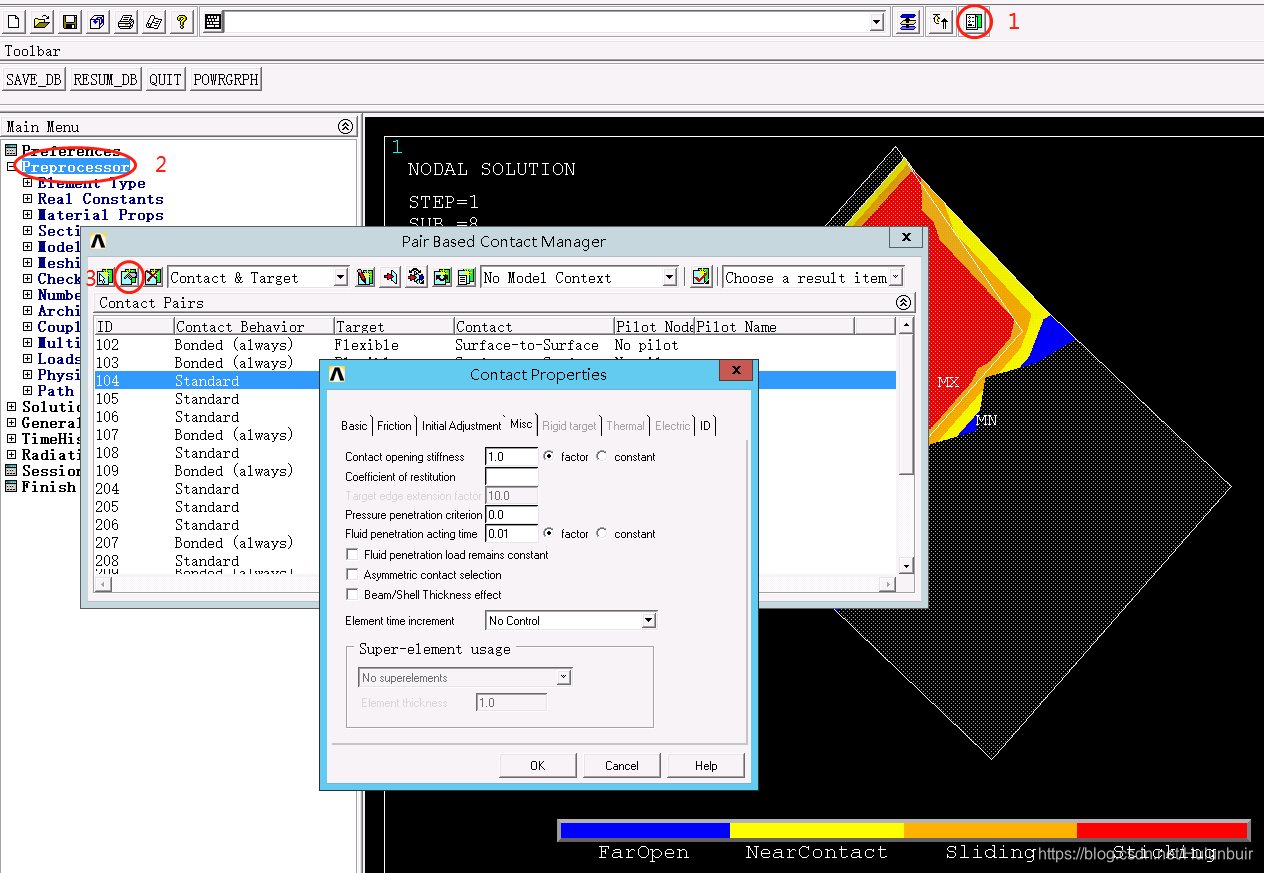Open the ANSYS Help question mark icon
The height and width of the screenshot is (873, 1264).
[181, 22]
